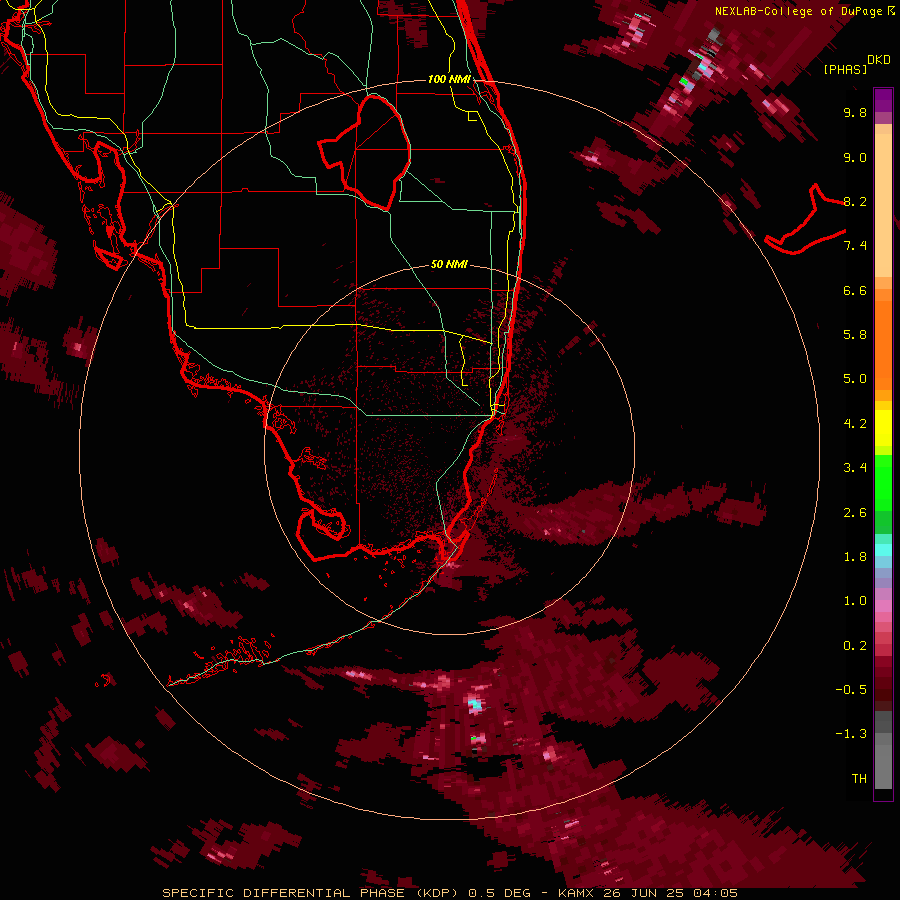This screenshot has height=900, width=900.
Task: Click the [PHAS] units label above color bar
Action: click(845, 69)
